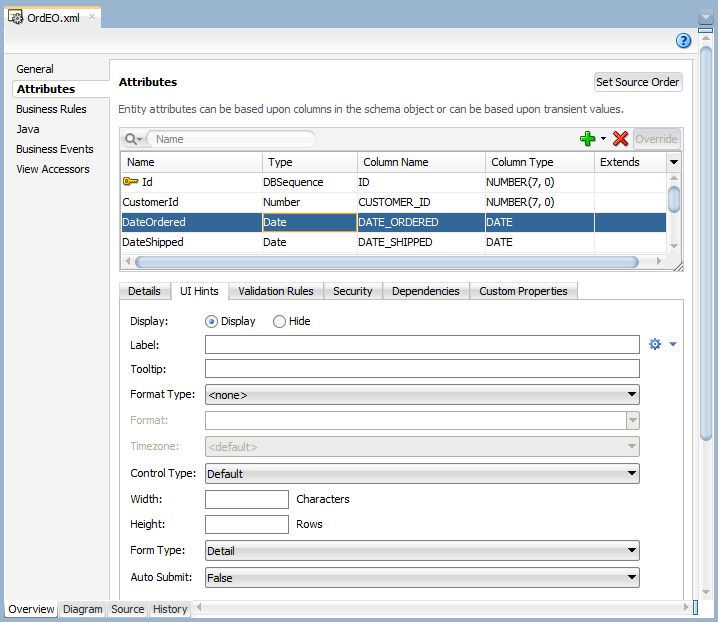
Task: Click the DATE_SHIPPED column name cell
Action: (x=421, y=242)
